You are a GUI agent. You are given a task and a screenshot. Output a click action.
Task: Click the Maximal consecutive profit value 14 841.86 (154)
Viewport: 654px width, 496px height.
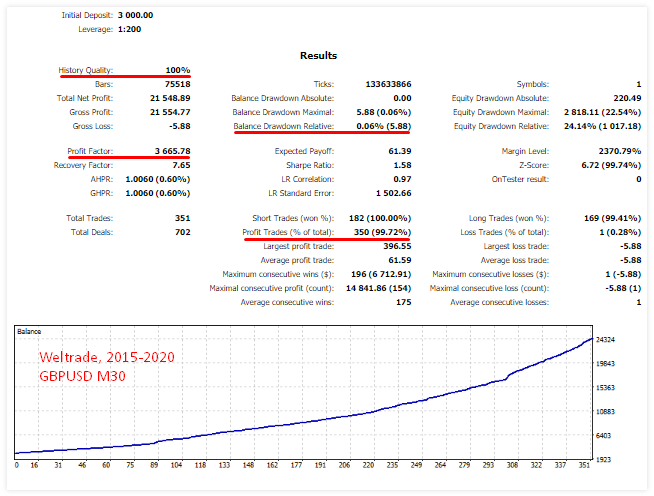(x=378, y=288)
